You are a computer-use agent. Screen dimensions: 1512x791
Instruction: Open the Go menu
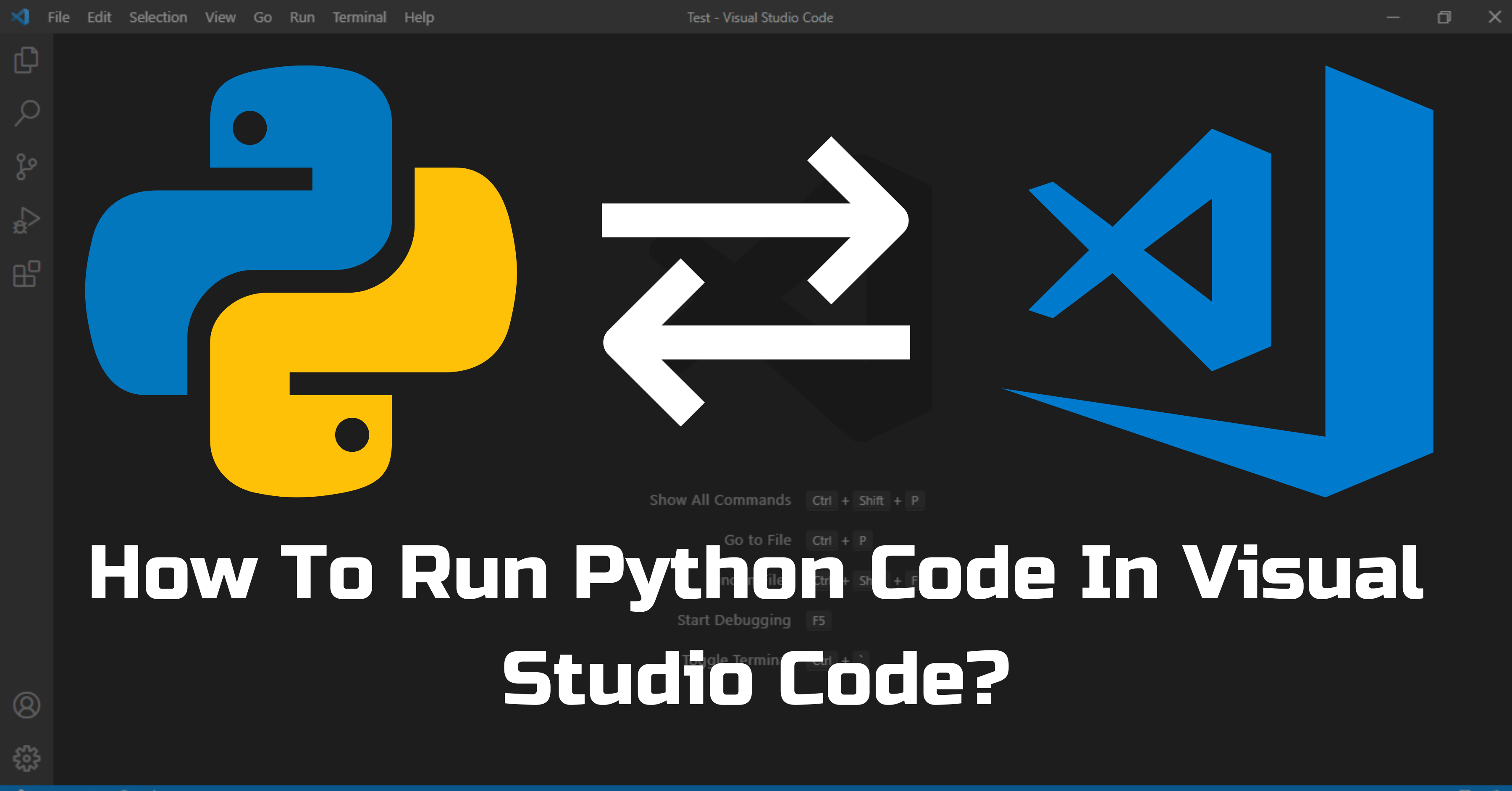262,18
